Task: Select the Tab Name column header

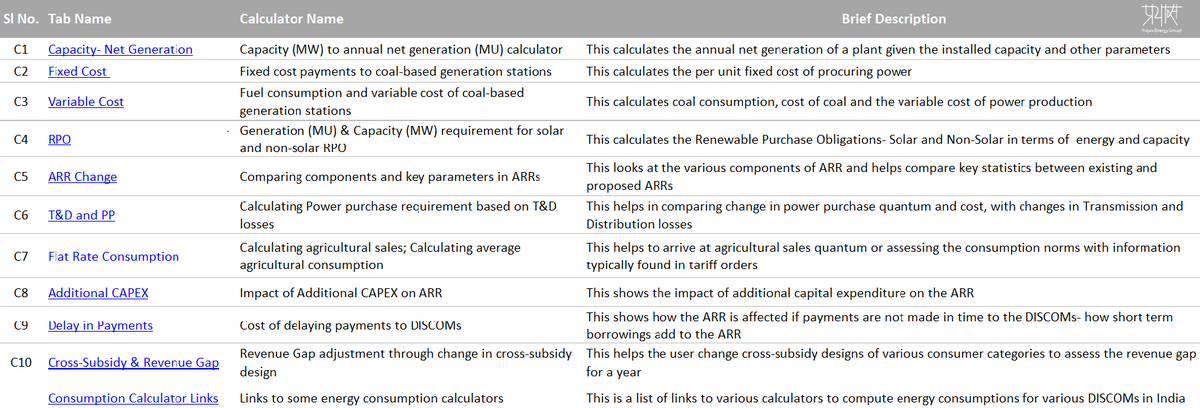Action: click(x=80, y=19)
